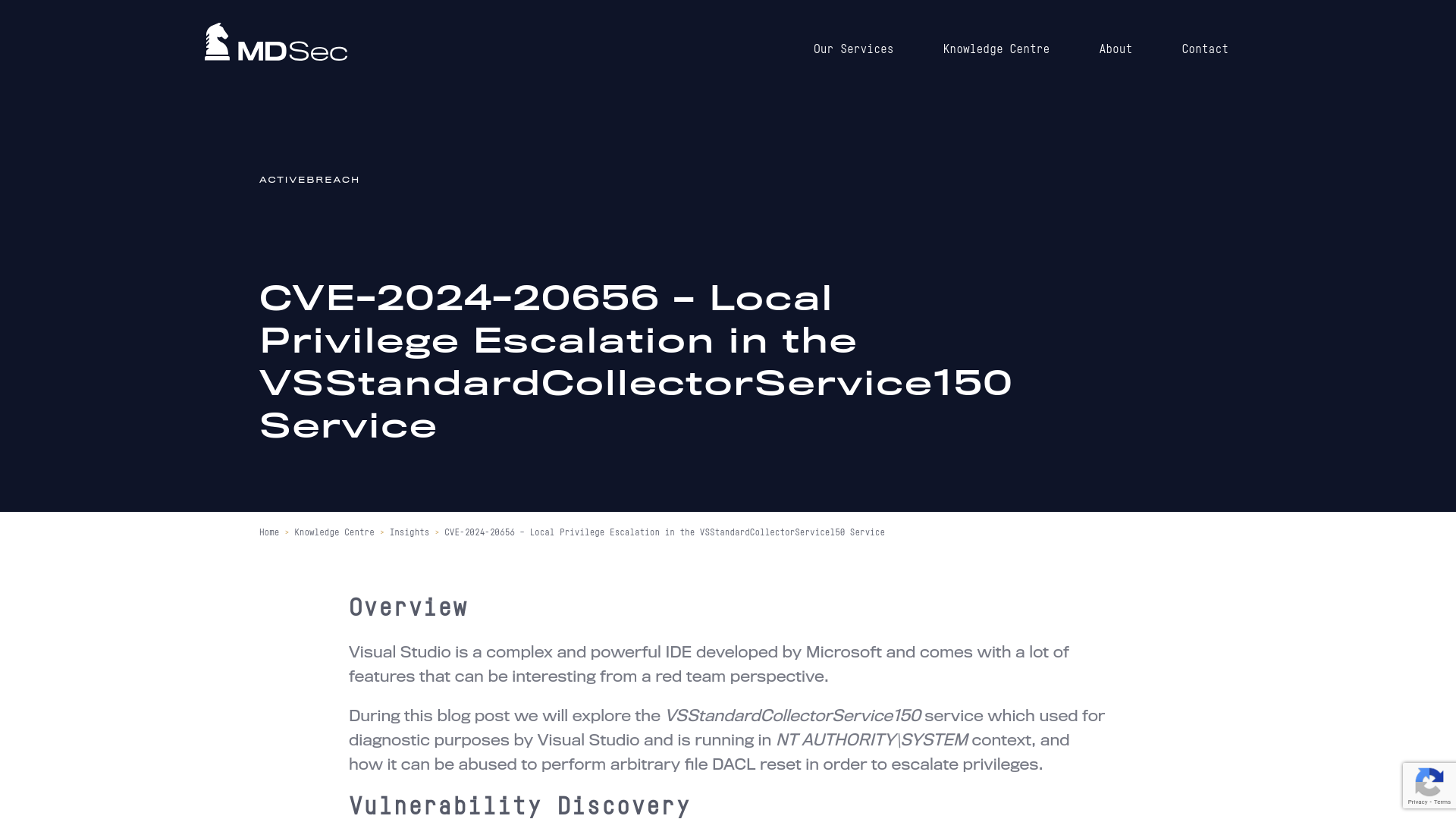
Task: Click the About navigation link
Action: tap(1115, 49)
